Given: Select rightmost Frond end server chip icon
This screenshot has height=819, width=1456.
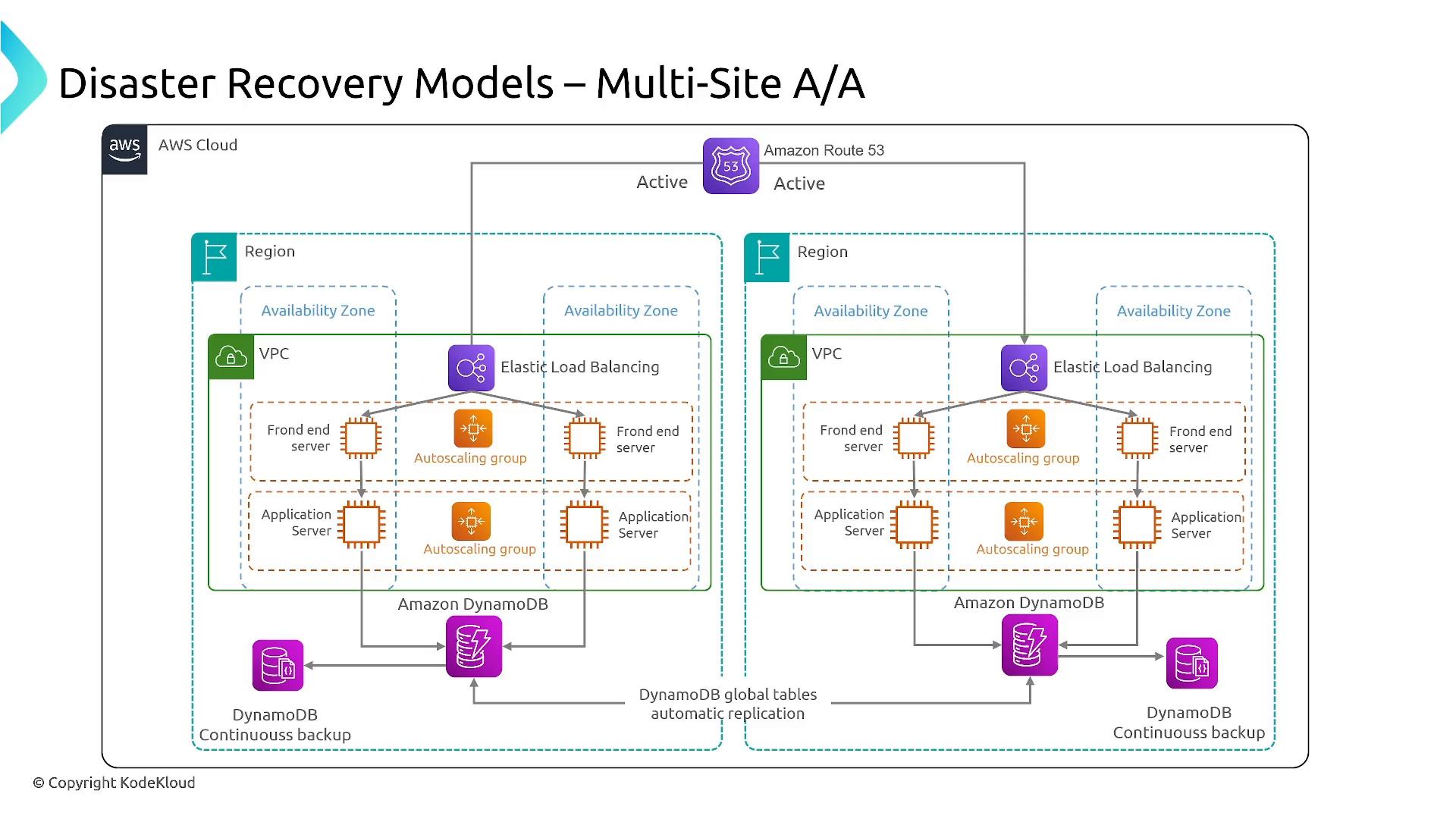Looking at the screenshot, I should [1137, 438].
